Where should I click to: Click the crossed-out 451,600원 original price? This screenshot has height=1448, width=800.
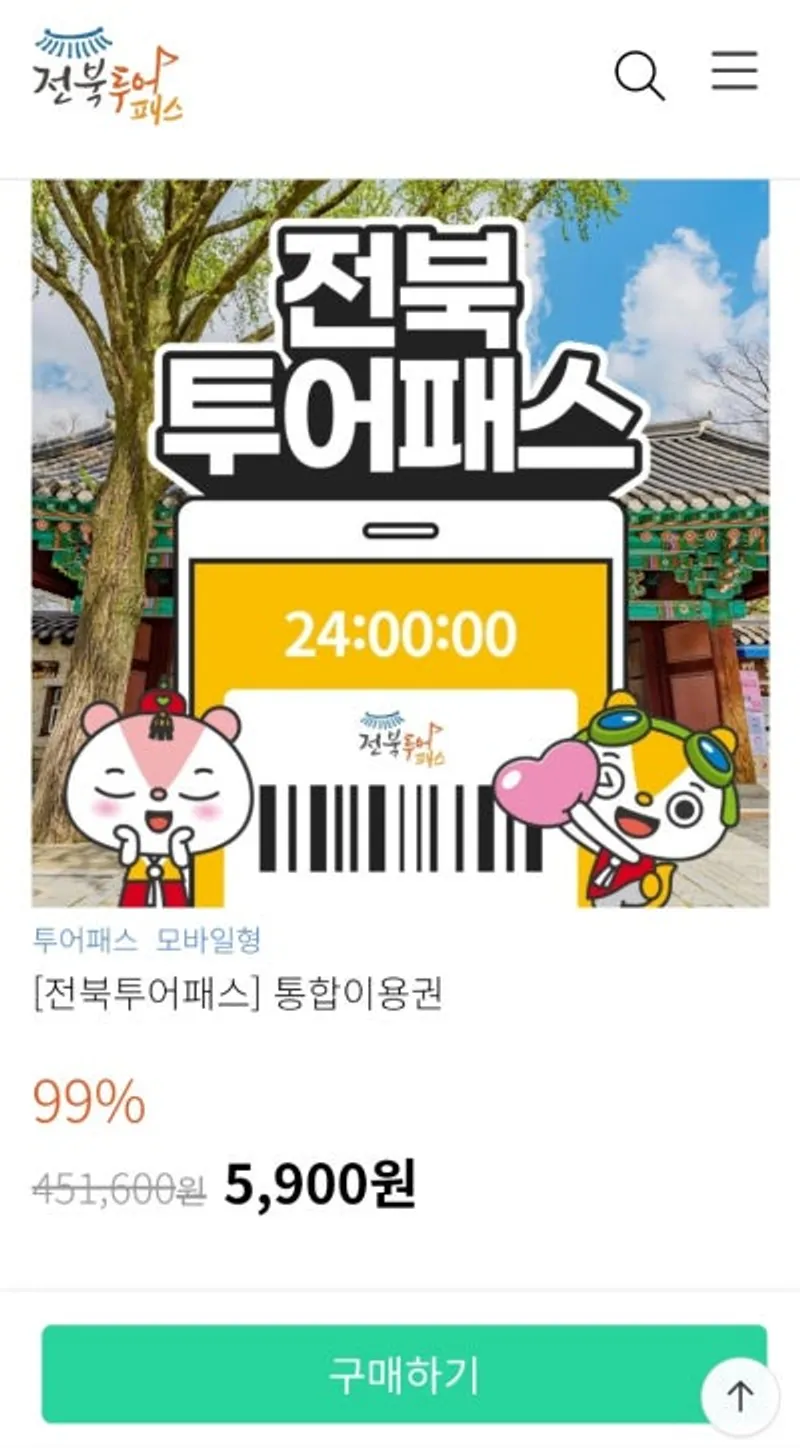(x=119, y=1187)
